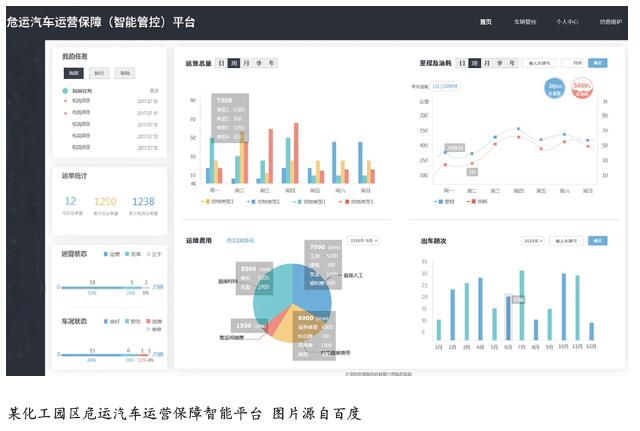Open 个人中心 from top navigation
The image size is (640, 431).
567,21
